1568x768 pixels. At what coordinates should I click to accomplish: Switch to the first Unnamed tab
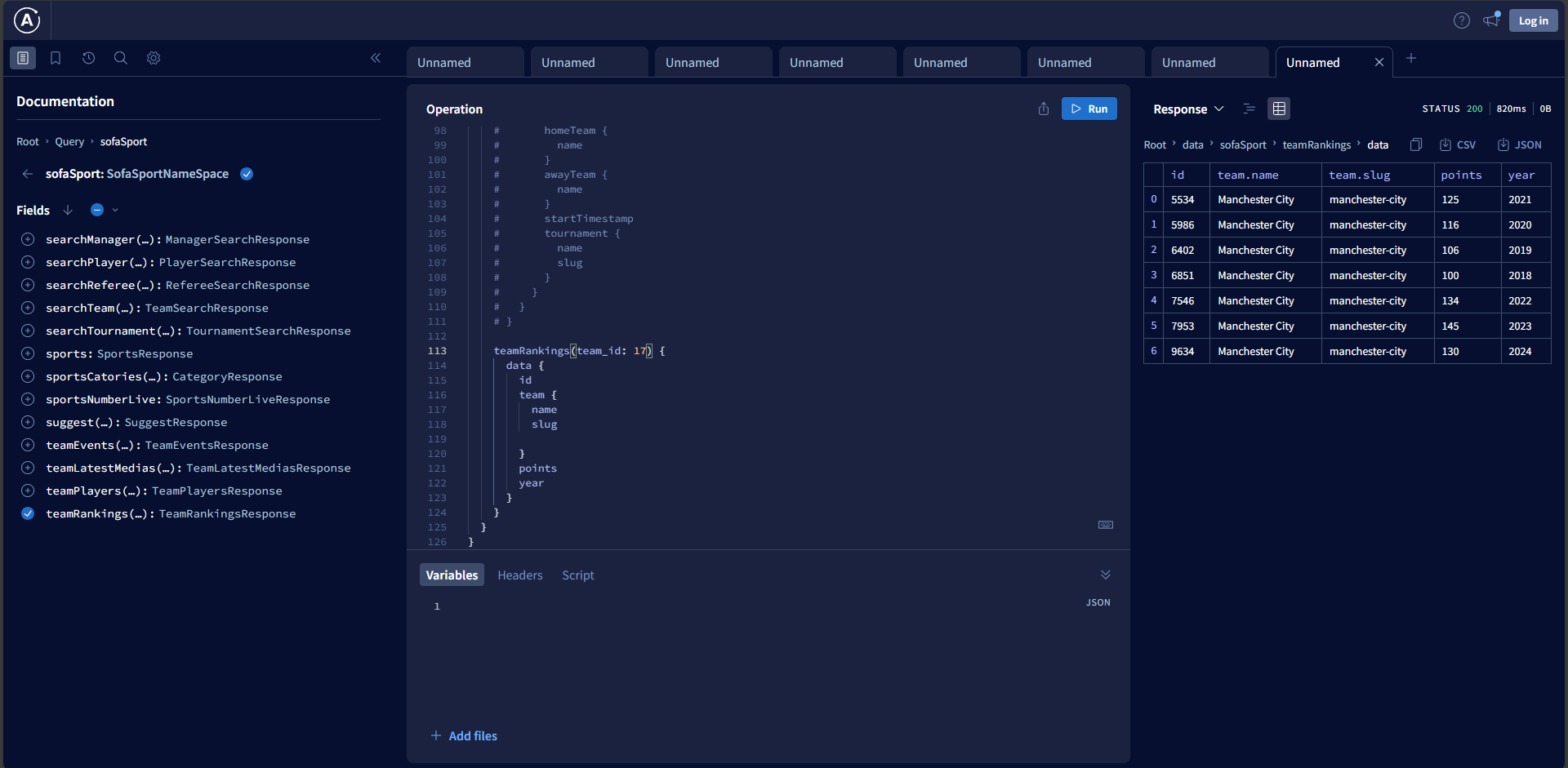(465, 62)
